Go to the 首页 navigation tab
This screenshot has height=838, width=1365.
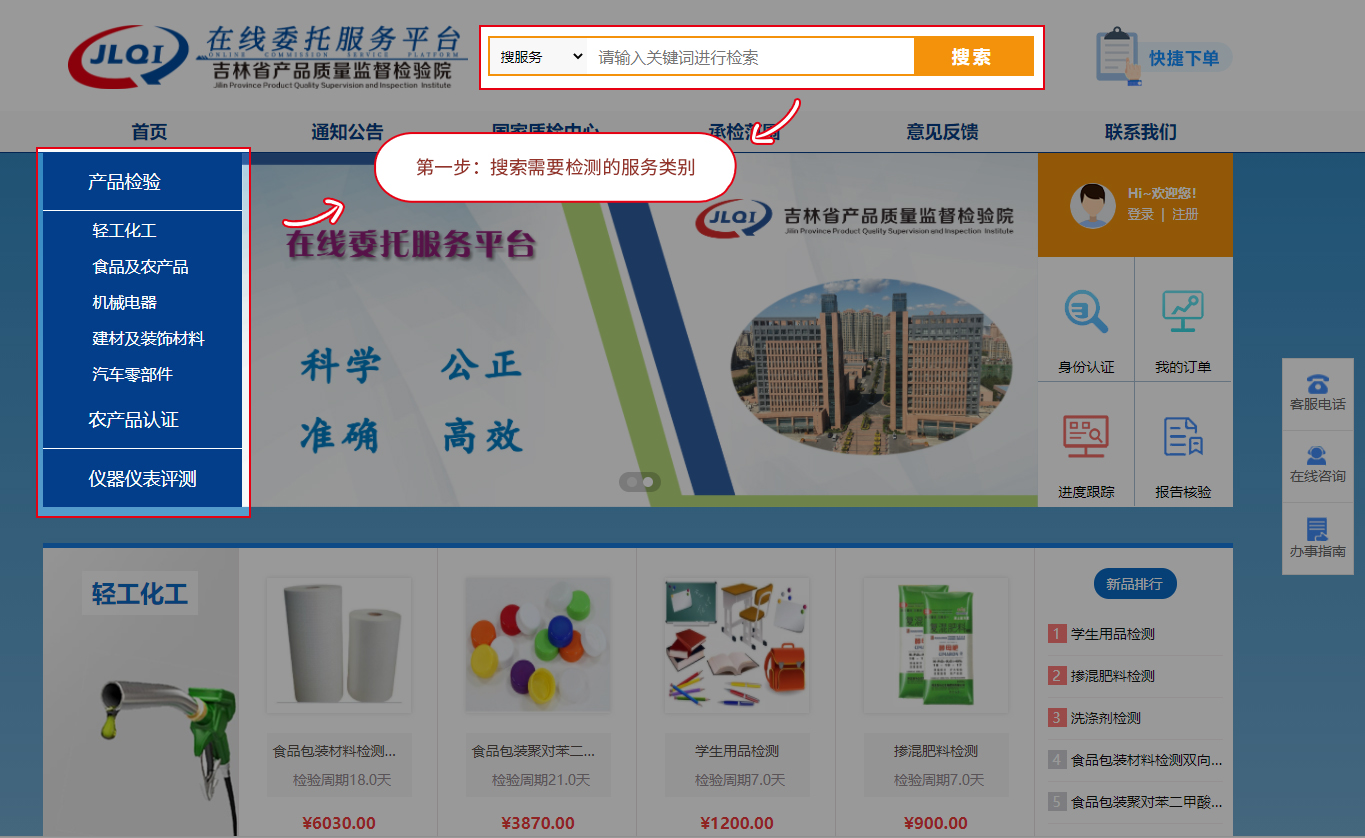click(149, 132)
